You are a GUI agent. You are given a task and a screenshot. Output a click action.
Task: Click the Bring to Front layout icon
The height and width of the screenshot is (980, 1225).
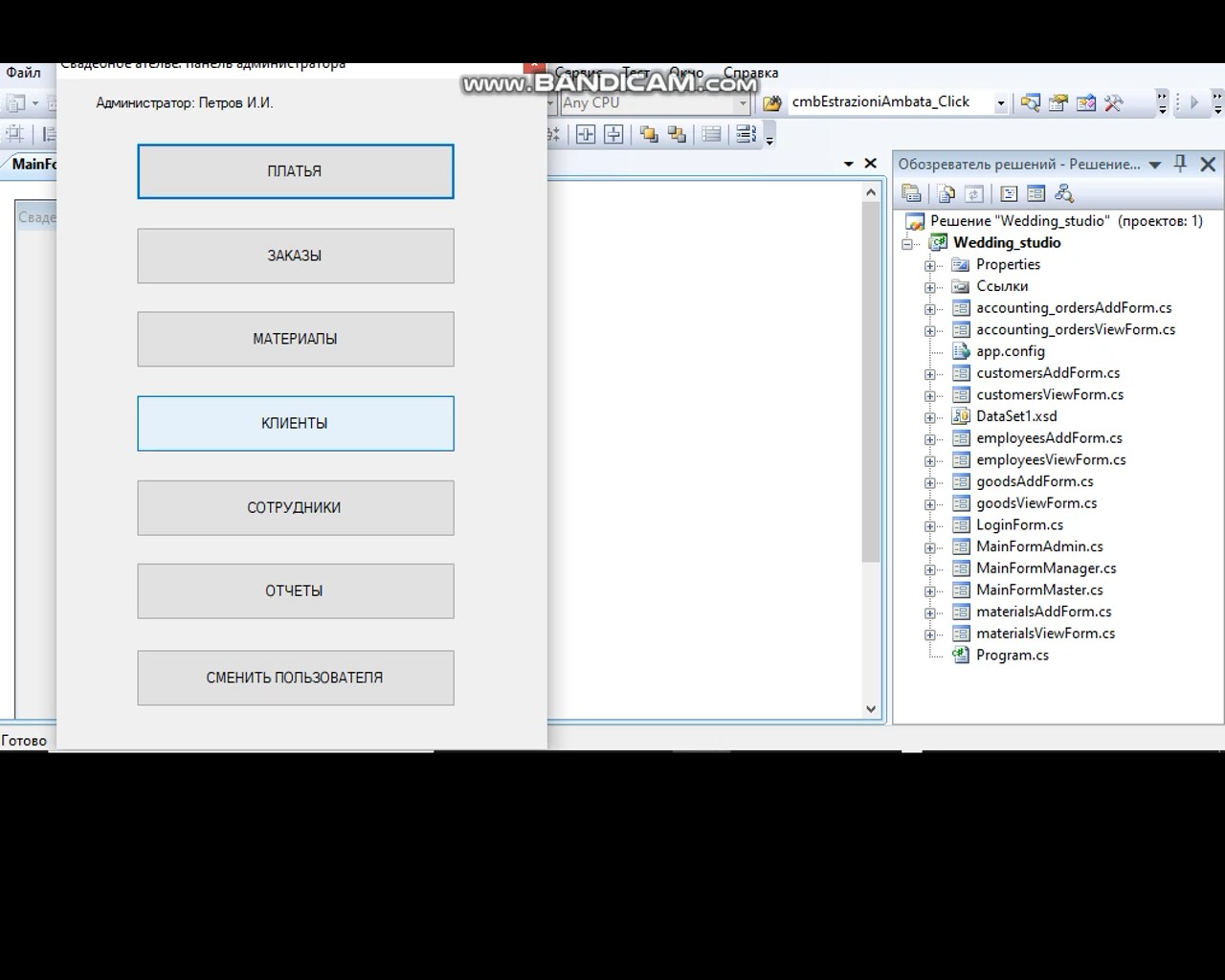650,135
